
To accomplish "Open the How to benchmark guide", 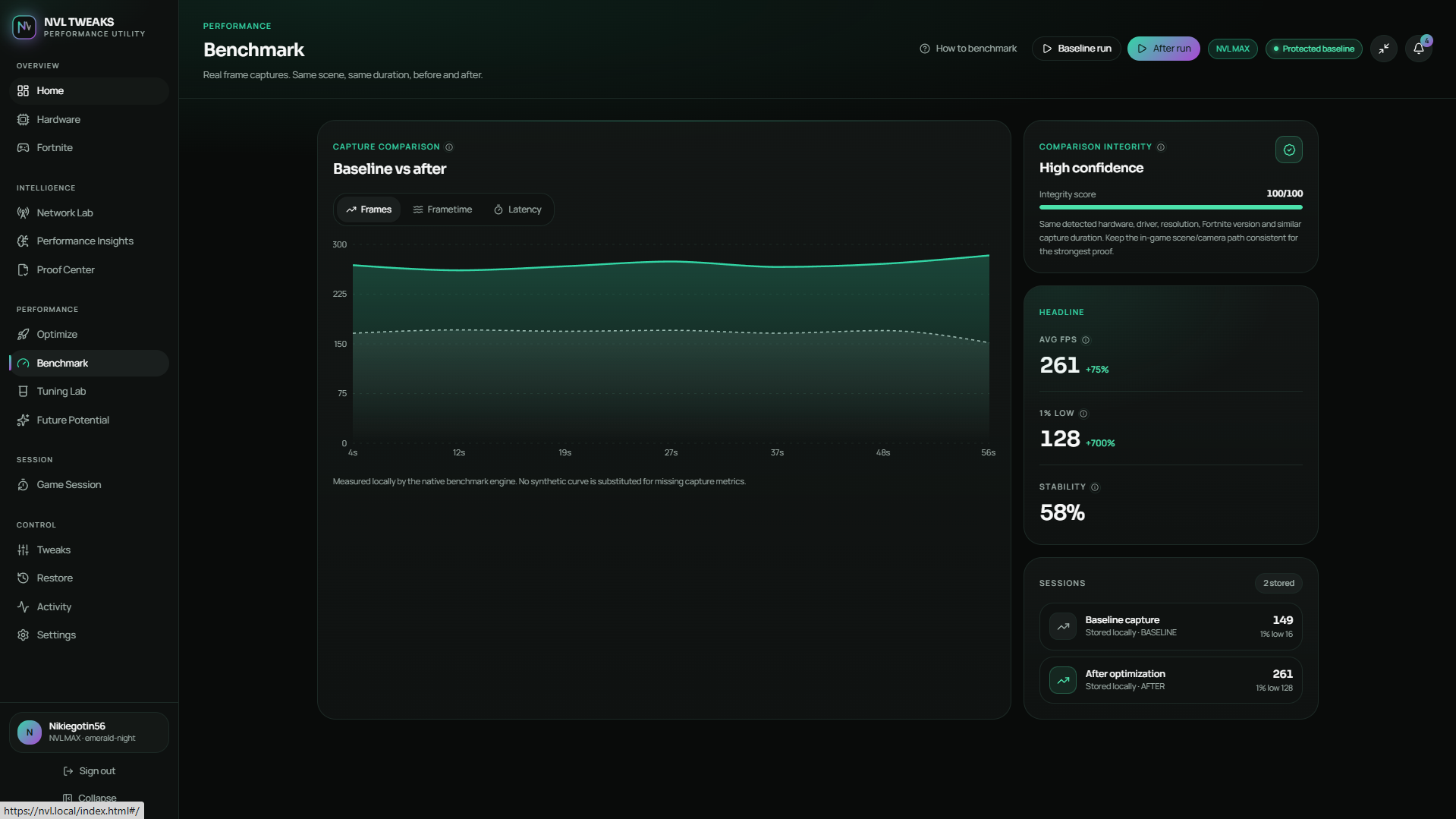I will click(x=968, y=49).
